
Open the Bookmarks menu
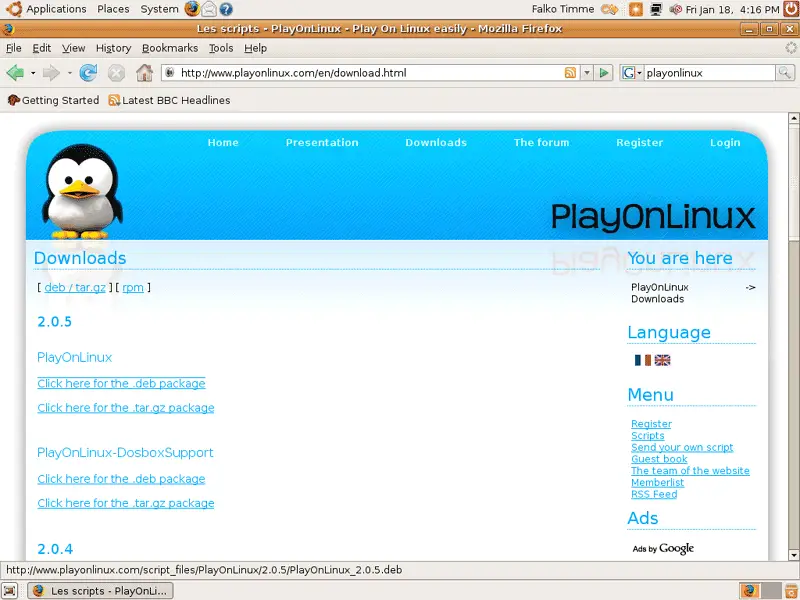coord(170,48)
